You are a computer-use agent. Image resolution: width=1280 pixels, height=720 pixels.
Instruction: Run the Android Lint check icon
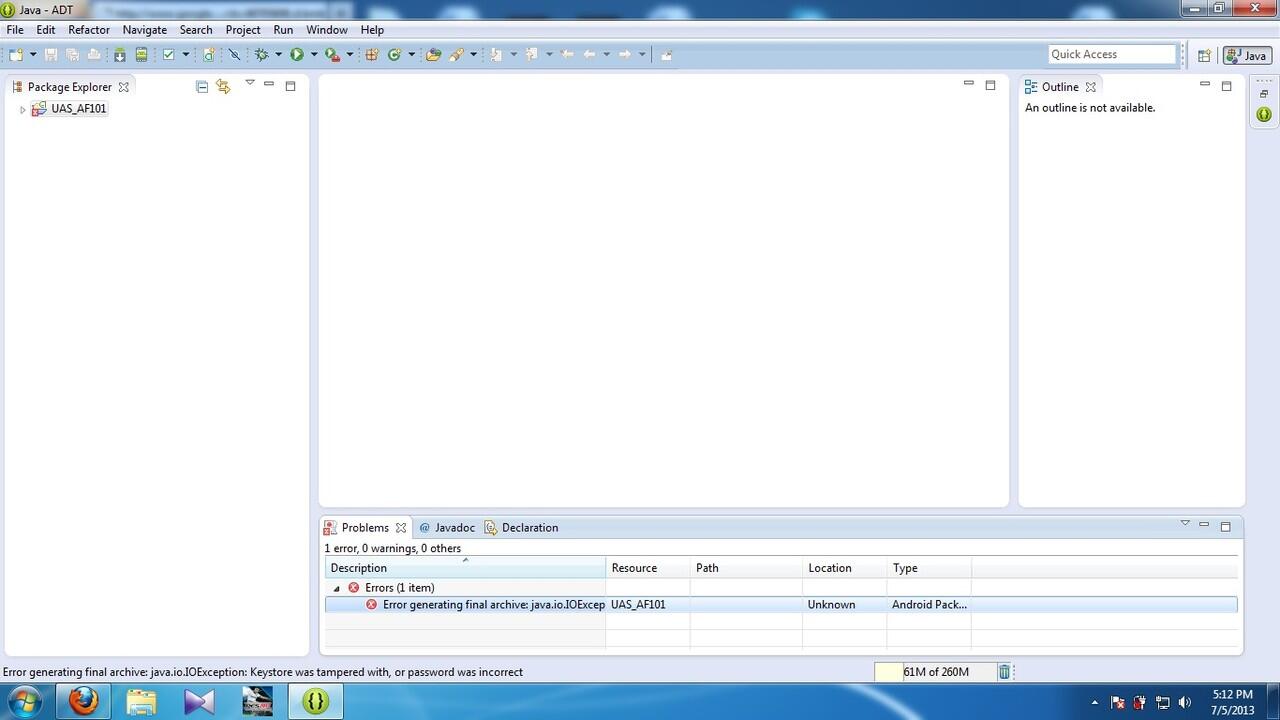click(169, 54)
